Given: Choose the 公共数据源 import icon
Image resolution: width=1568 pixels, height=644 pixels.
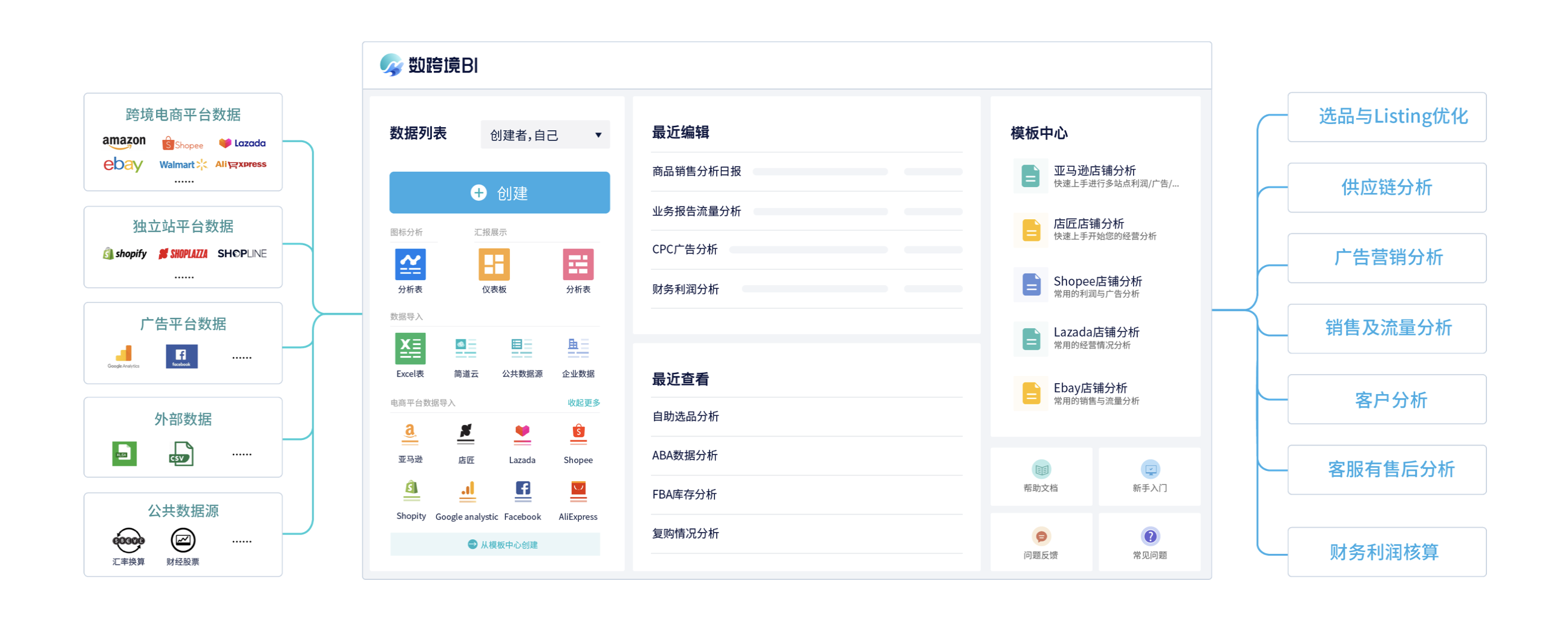Looking at the screenshot, I should pyautogui.click(x=521, y=349).
